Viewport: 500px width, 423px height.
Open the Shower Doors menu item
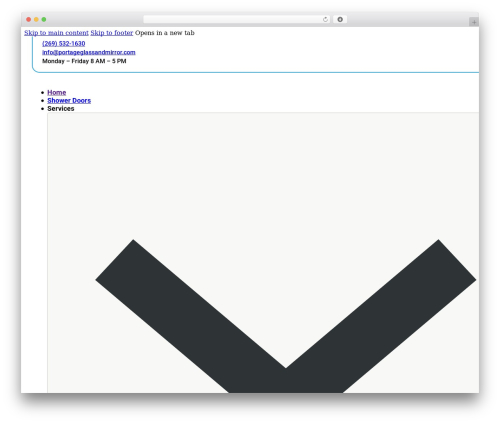pyautogui.click(x=69, y=100)
